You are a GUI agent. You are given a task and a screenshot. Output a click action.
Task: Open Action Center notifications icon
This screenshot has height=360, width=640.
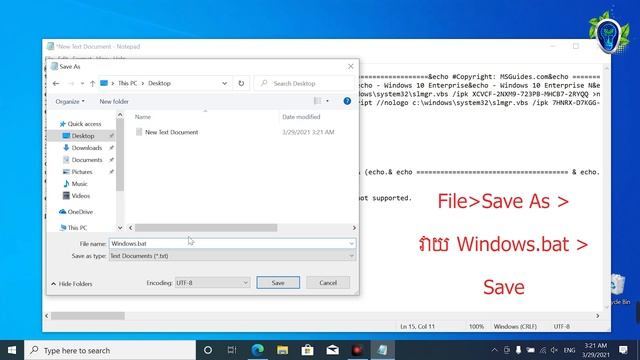coord(623,350)
